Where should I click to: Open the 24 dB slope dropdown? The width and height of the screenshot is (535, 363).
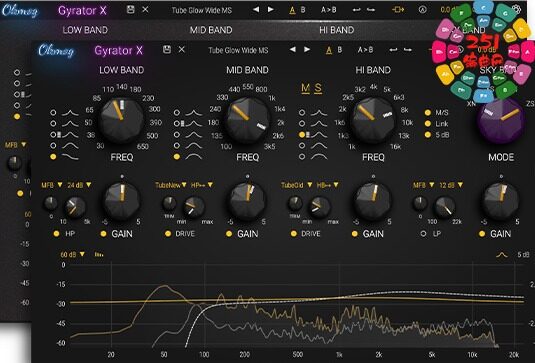pyautogui.click(x=79, y=185)
